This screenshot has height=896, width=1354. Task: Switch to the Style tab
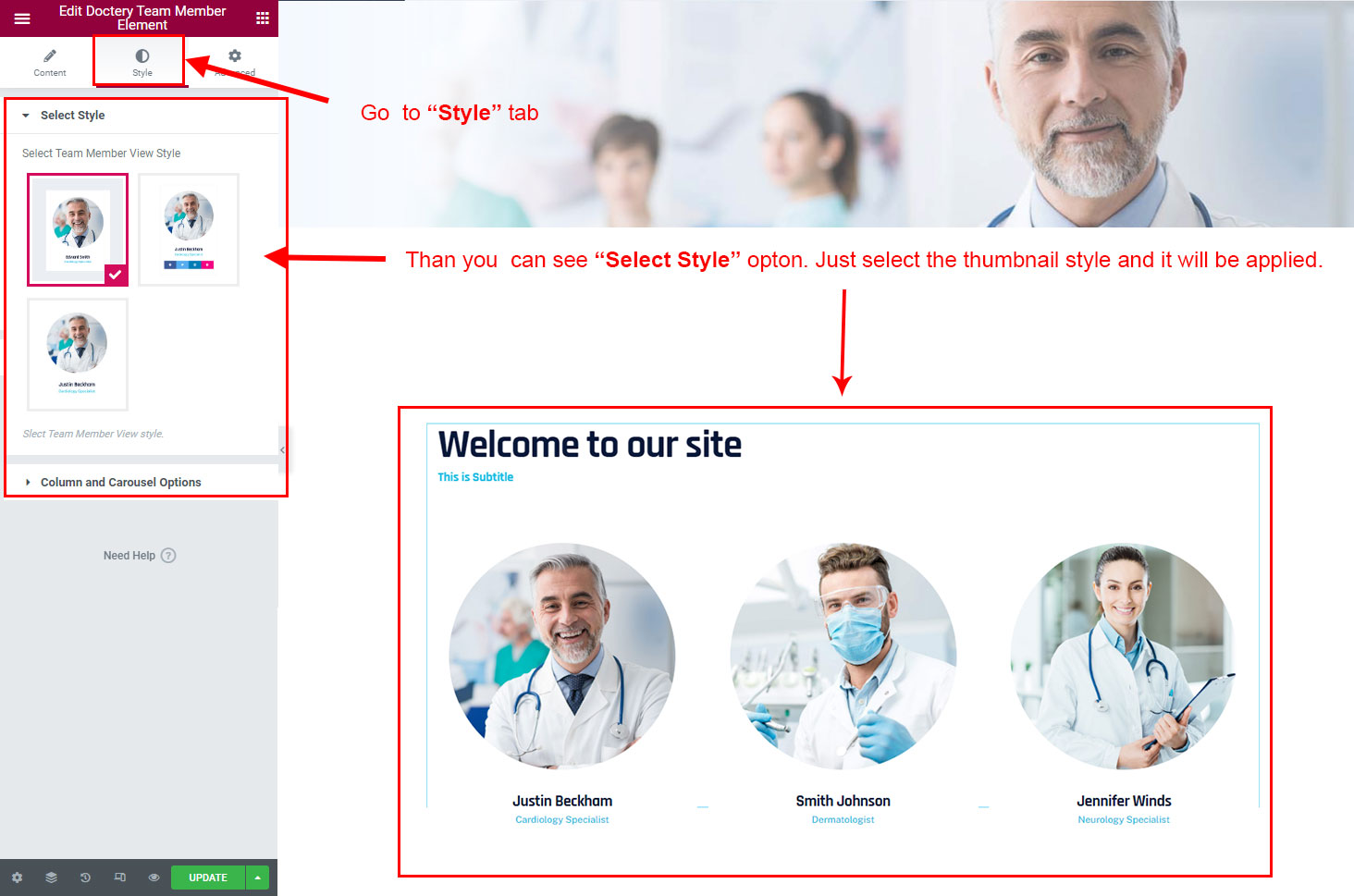point(142,63)
